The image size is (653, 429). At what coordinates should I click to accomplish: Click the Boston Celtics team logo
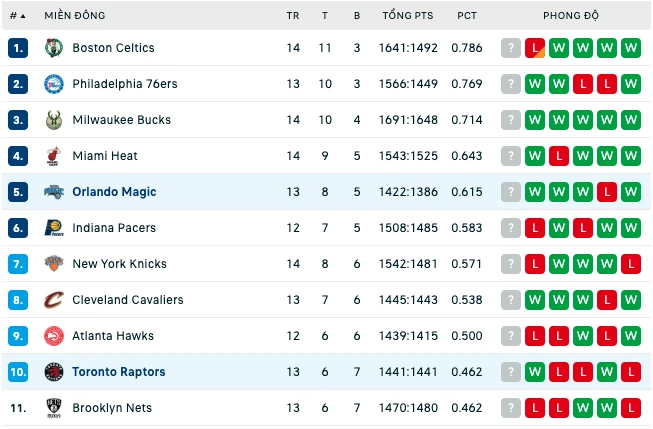coord(54,48)
